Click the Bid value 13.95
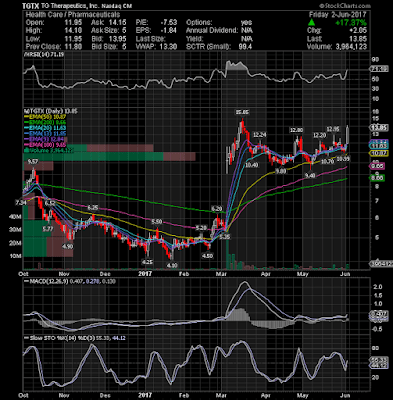This screenshot has width=393, height=400. [x=119, y=39]
